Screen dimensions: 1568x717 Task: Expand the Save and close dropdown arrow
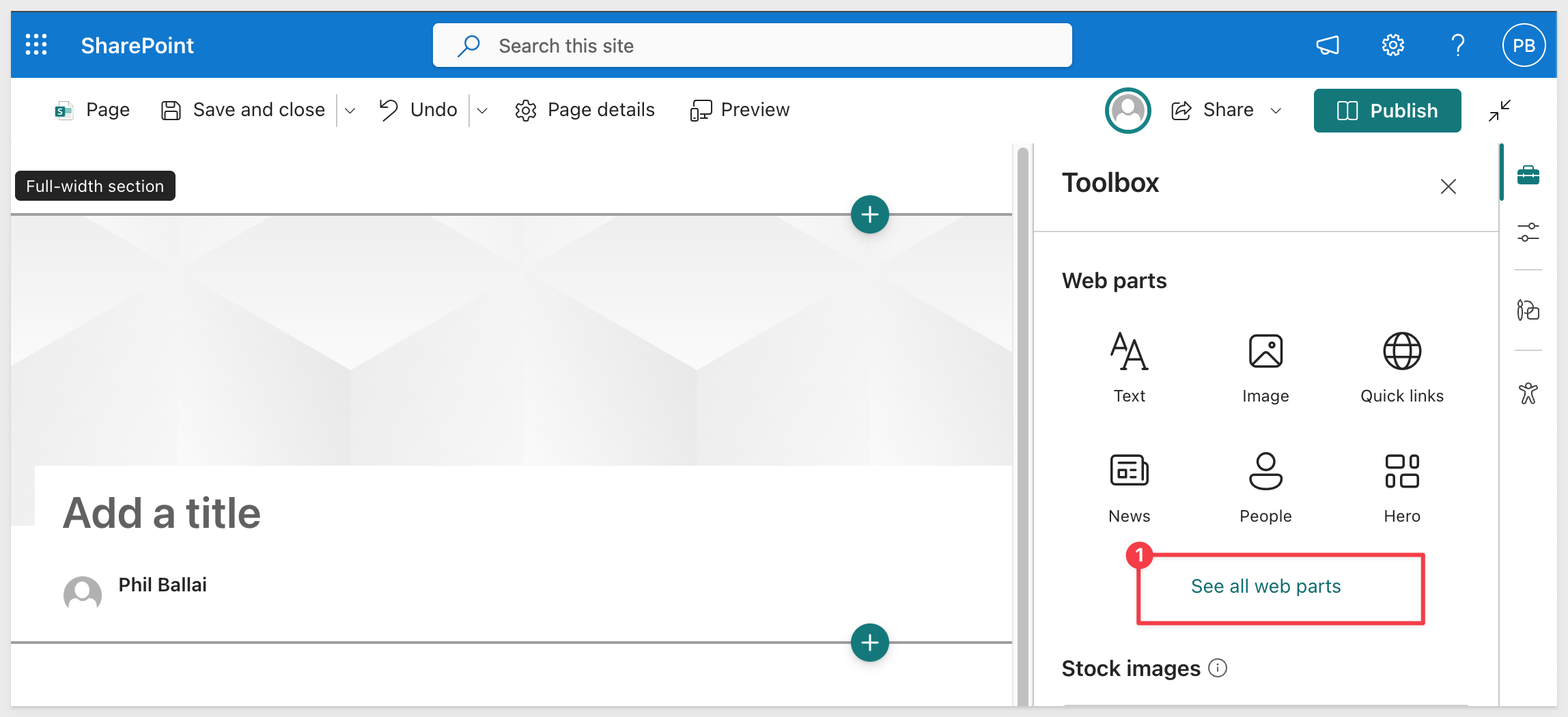pyautogui.click(x=350, y=111)
